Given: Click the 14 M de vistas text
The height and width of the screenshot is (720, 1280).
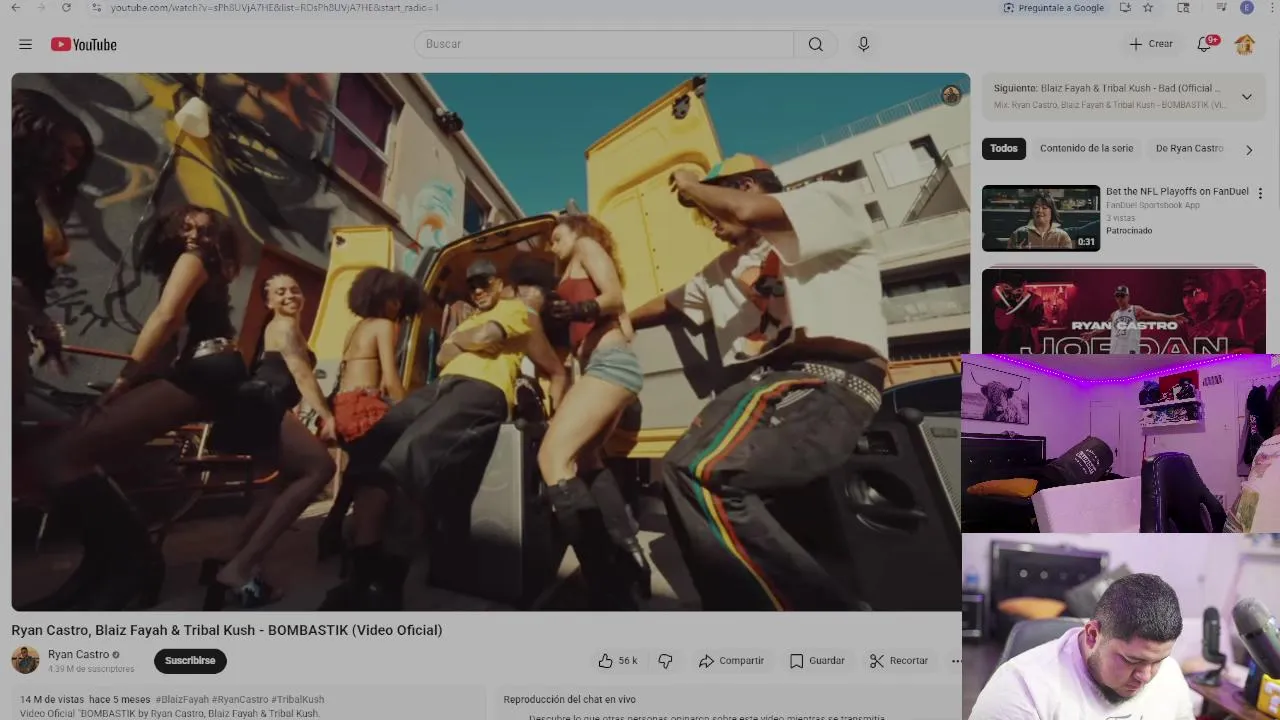Looking at the screenshot, I should coord(52,699).
